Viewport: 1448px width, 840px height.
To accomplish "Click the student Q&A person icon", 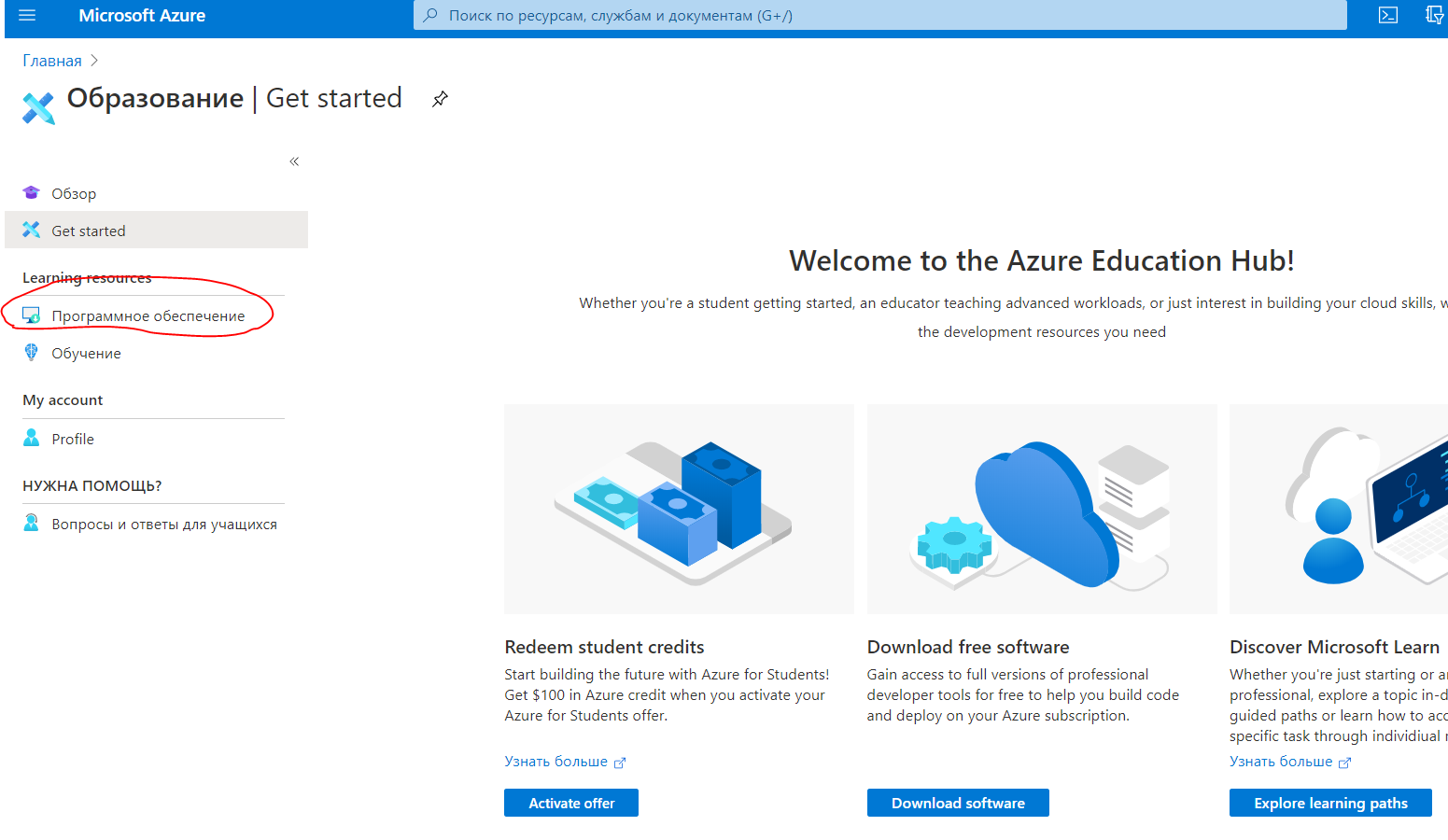I will pos(31,523).
